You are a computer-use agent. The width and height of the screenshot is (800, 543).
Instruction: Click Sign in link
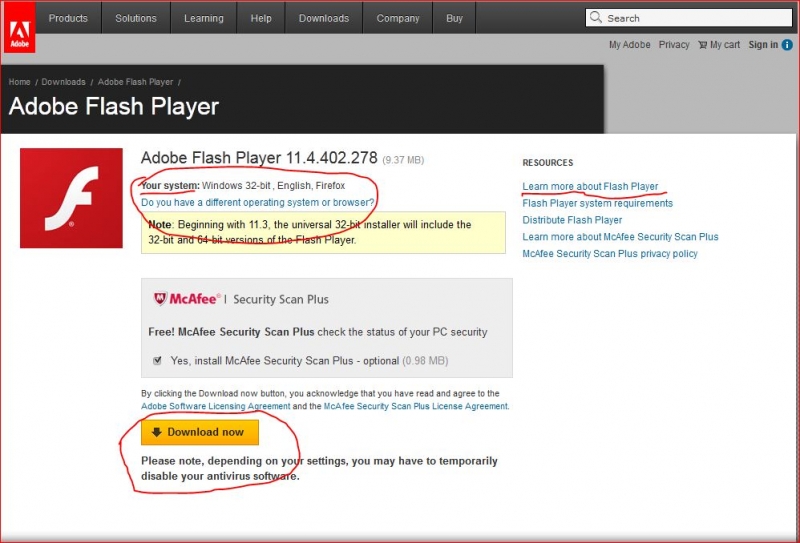pos(762,45)
